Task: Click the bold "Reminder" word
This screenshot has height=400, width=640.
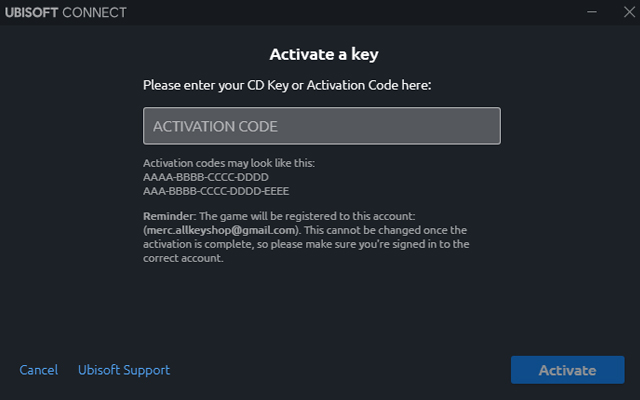Action: pyautogui.click(x=170, y=217)
